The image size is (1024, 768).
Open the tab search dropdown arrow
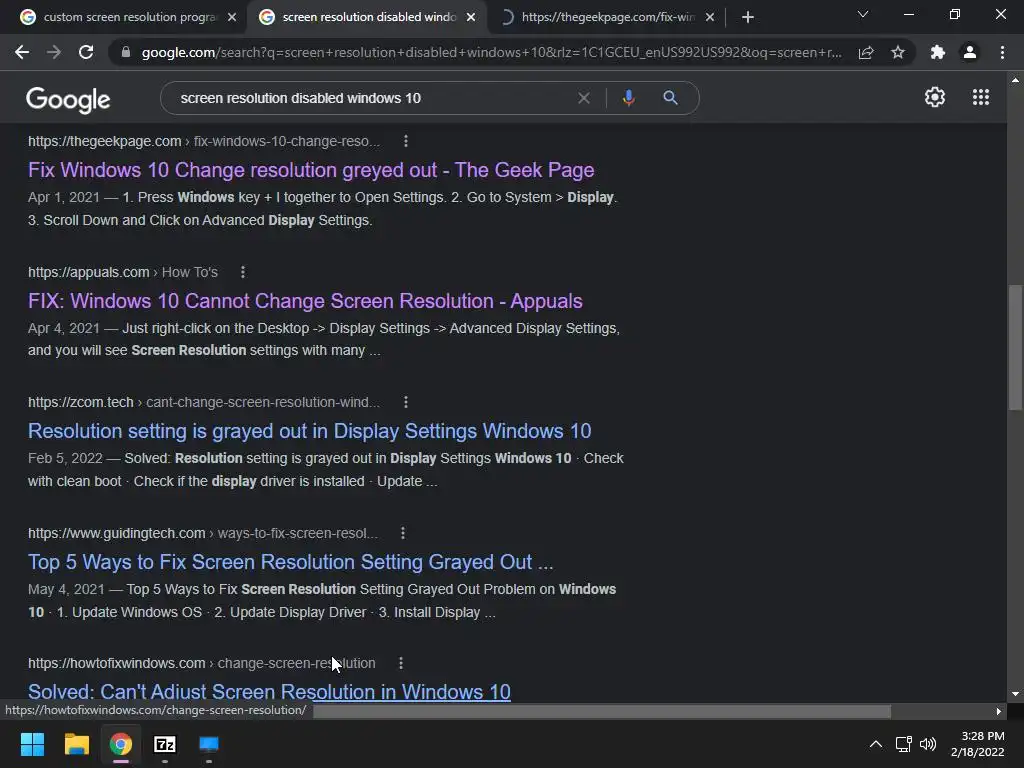tap(863, 14)
